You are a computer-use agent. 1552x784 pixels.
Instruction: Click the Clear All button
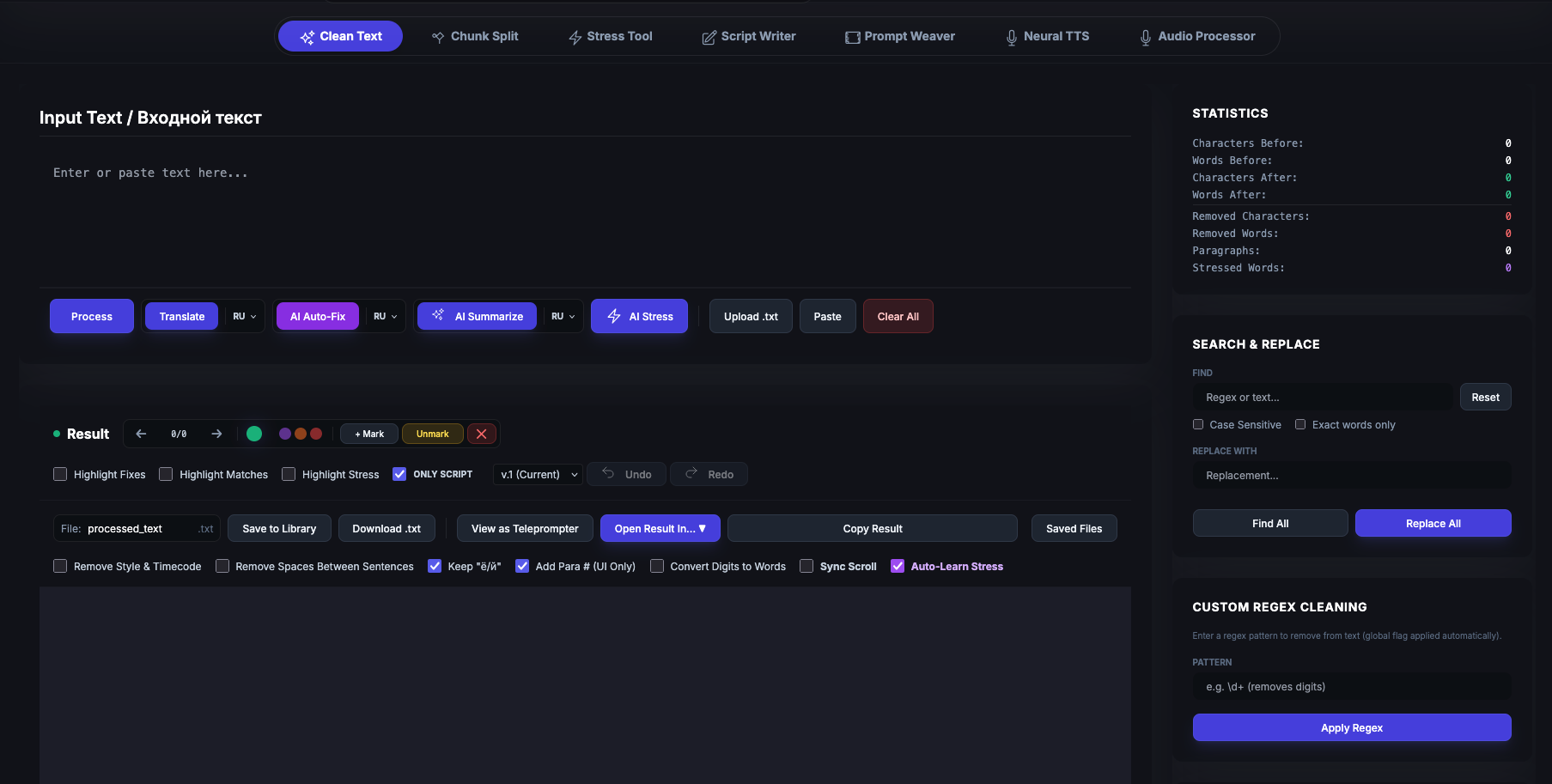(898, 316)
